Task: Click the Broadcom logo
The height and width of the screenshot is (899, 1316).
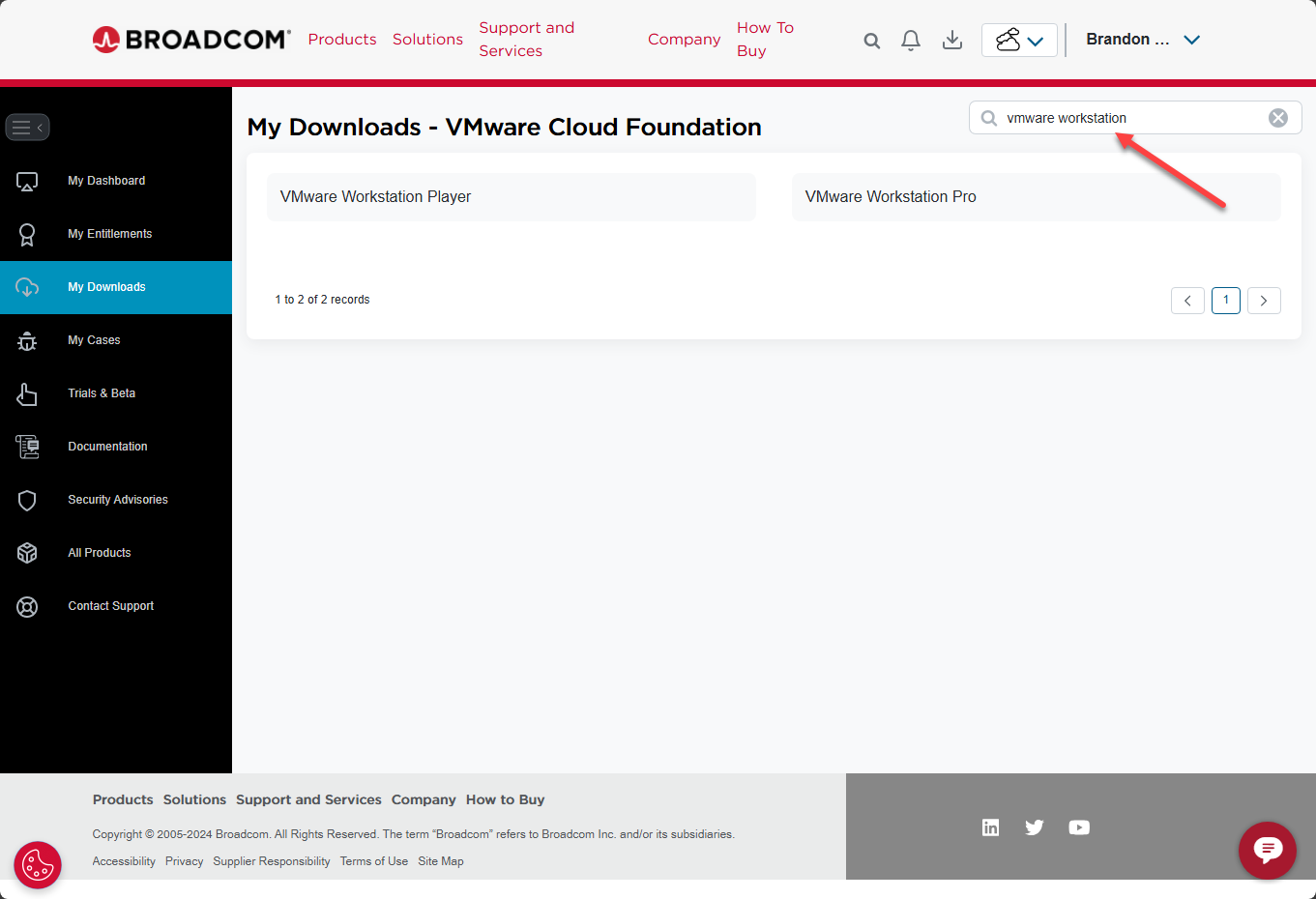Action: (x=191, y=40)
